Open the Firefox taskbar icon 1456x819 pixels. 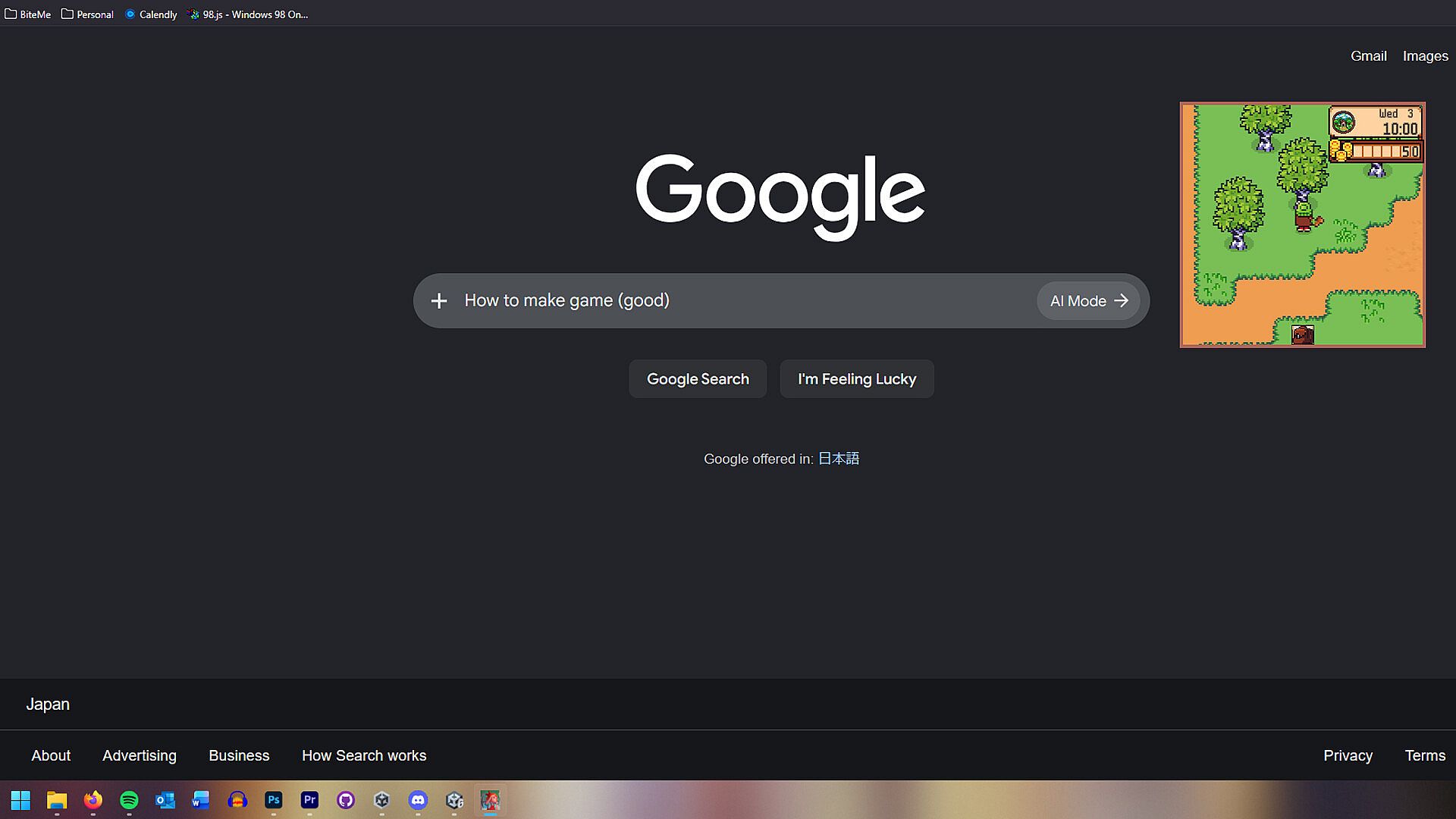pyautogui.click(x=93, y=800)
